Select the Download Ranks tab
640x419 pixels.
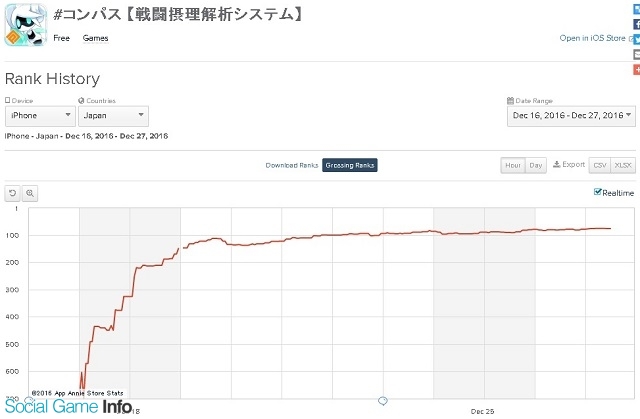coord(291,165)
